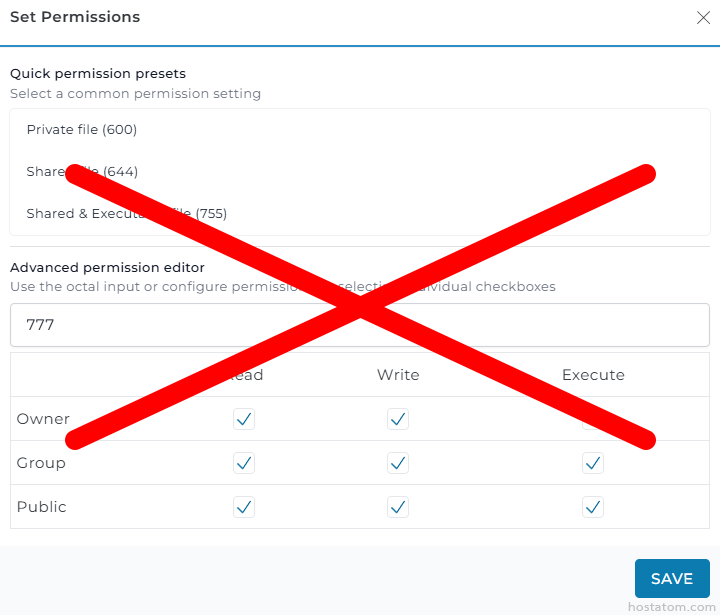Click the Owner row label
The image size is (720, 615).
click(43, 419)
